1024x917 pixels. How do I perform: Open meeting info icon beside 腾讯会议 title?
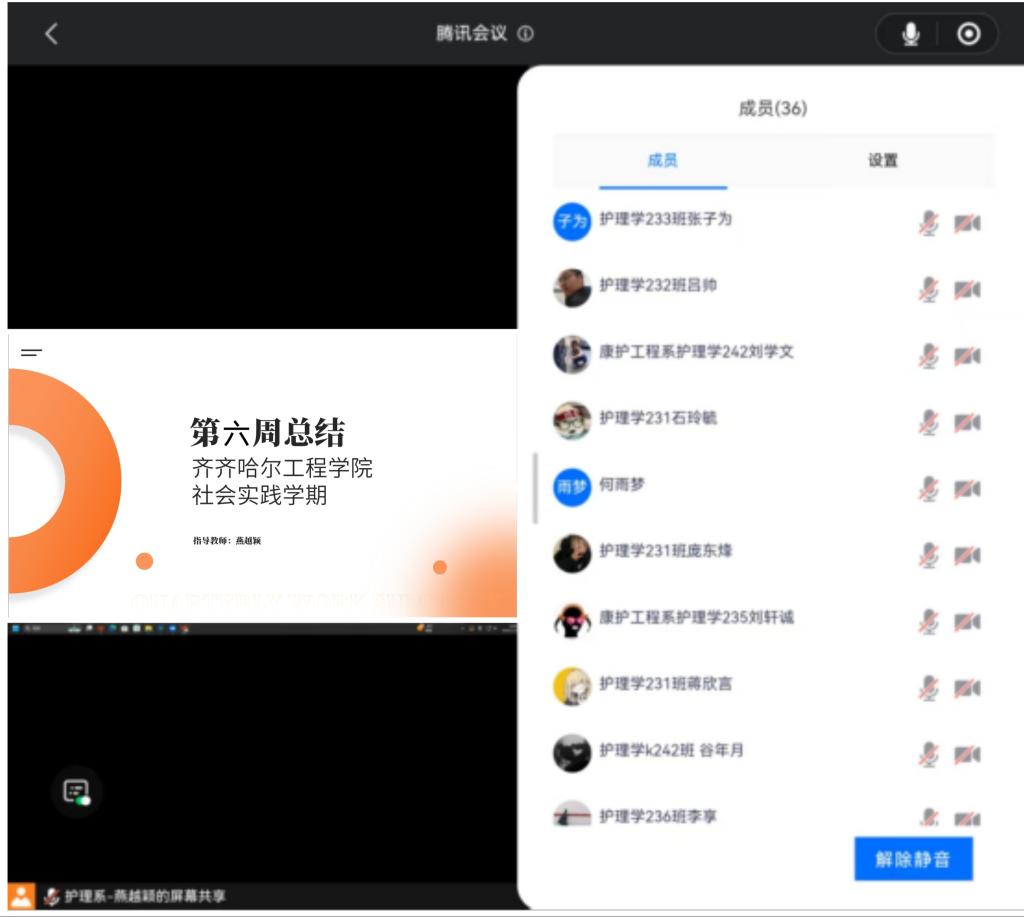[526, 34]
